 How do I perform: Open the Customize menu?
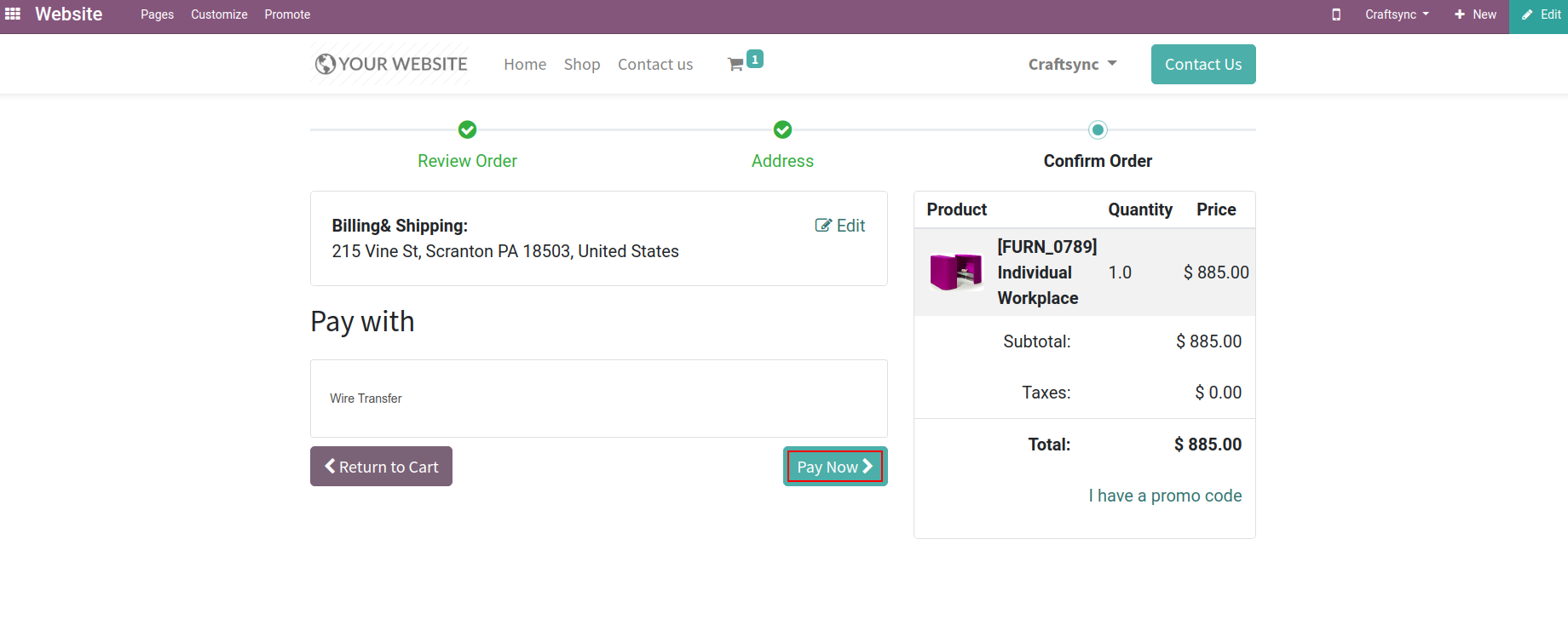pos(219,14)
